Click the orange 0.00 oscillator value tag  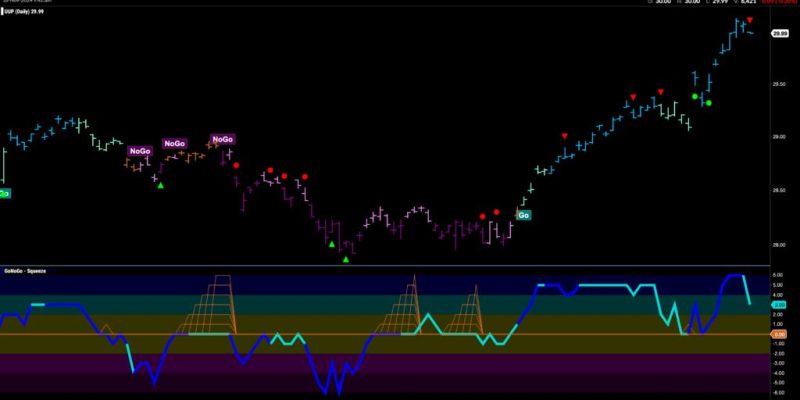(779, 334)
